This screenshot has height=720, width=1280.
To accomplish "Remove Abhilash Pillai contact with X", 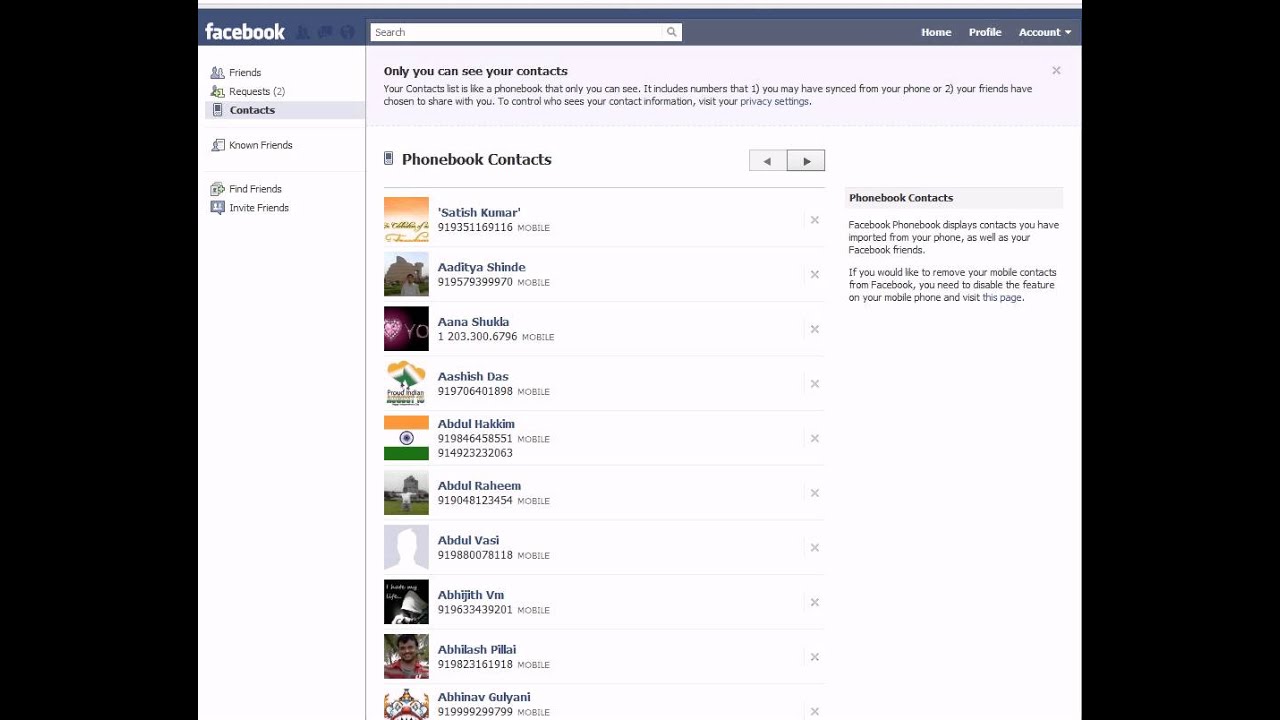I will tap(815, 657).
